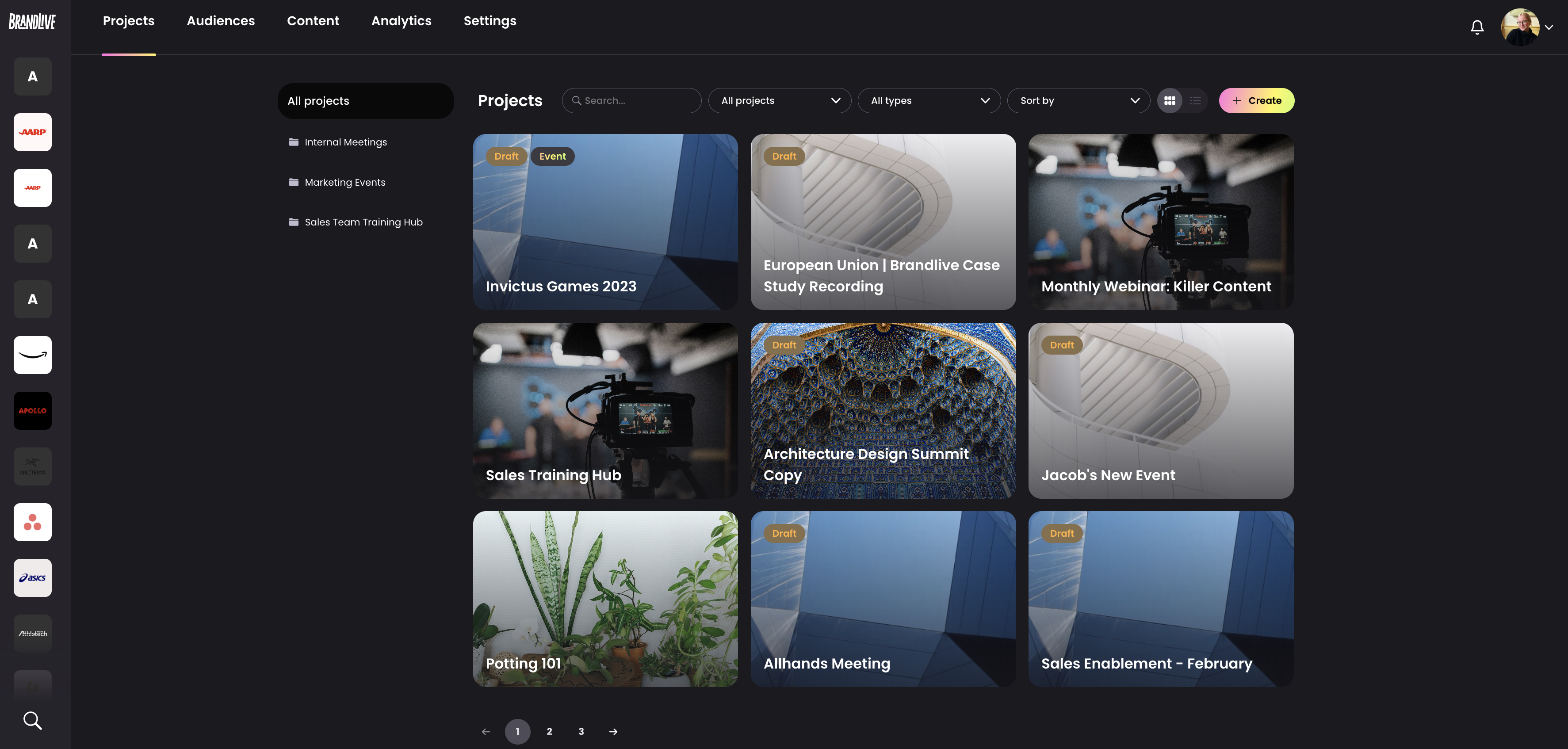
Task: Click the Brandlive logo
Action: 32,22
